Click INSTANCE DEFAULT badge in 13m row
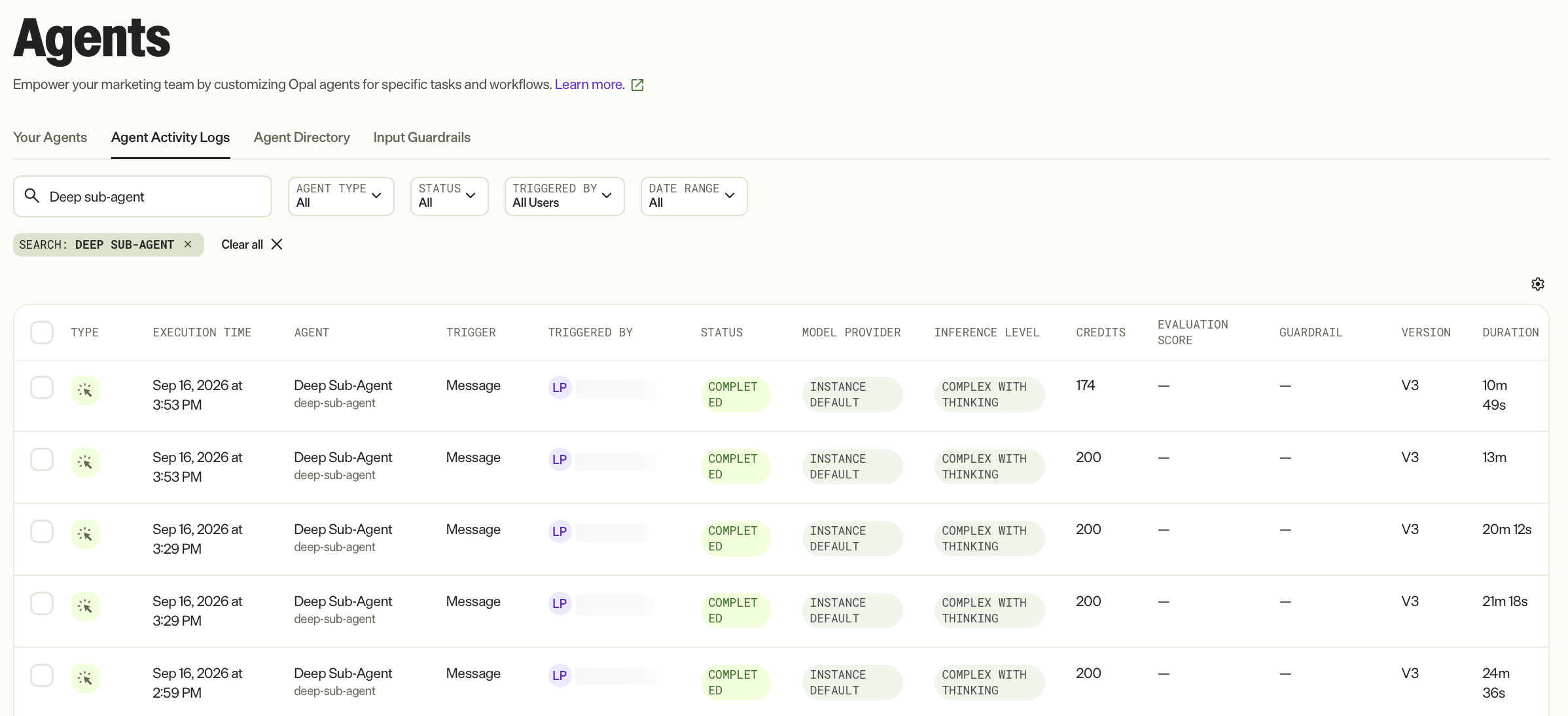This screenshot has height=716, width=1568. pos(852,467)
